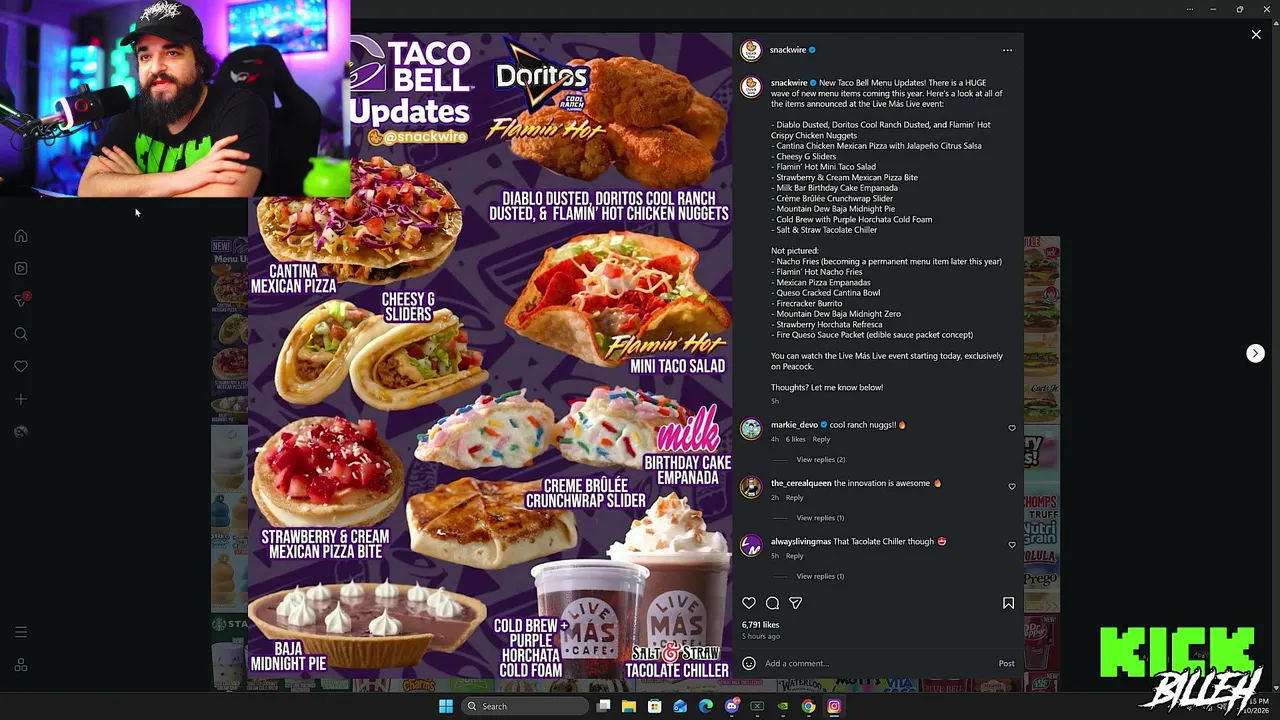View the 6,791 likes list
Screen dimensions: 1280x720
[x=760, y=625]
